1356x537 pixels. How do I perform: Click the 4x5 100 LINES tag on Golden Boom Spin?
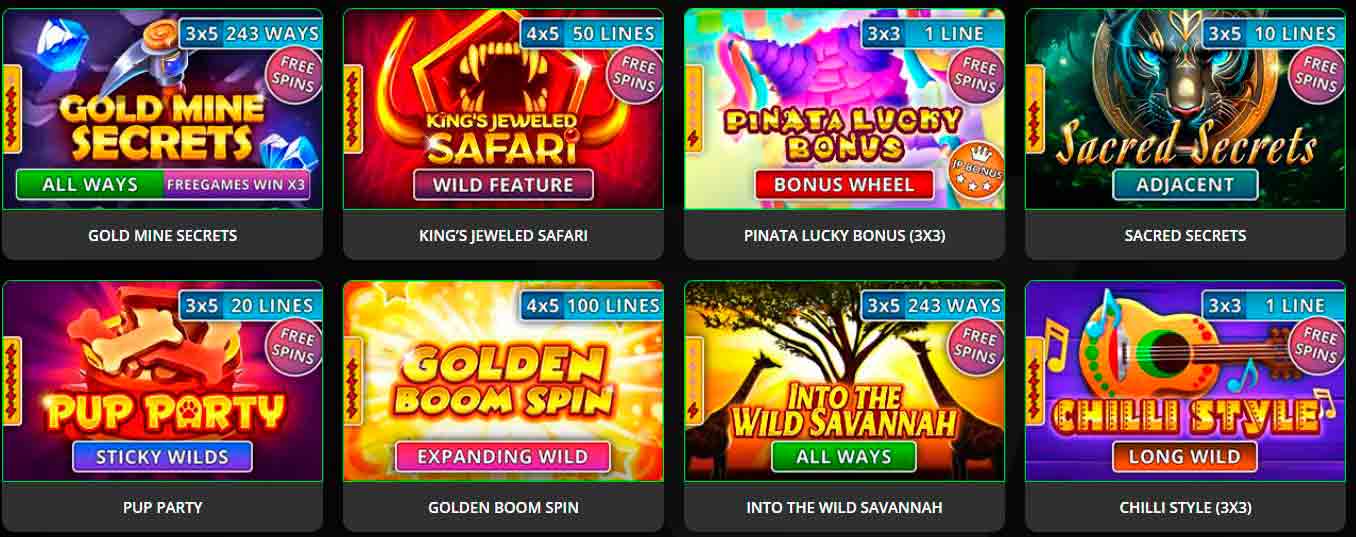pyautogui.click(x=591, y=305)
